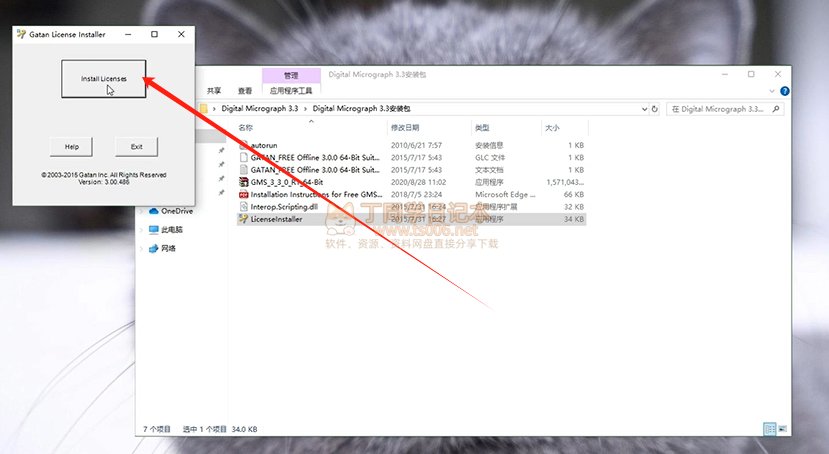Click the PDF icon of Installation Instructions
Screen dimensions: 829x454
tap(243, 194)
